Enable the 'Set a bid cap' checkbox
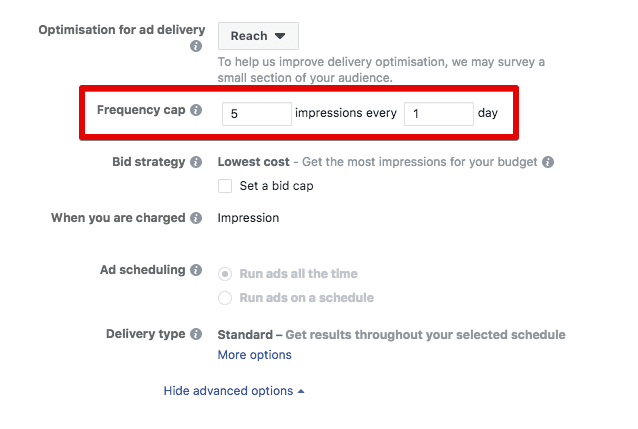 pos(225,186)
